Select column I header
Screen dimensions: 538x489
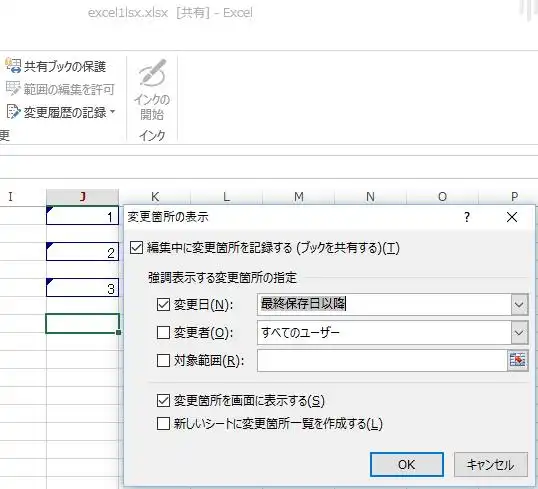tap(10, 197)
